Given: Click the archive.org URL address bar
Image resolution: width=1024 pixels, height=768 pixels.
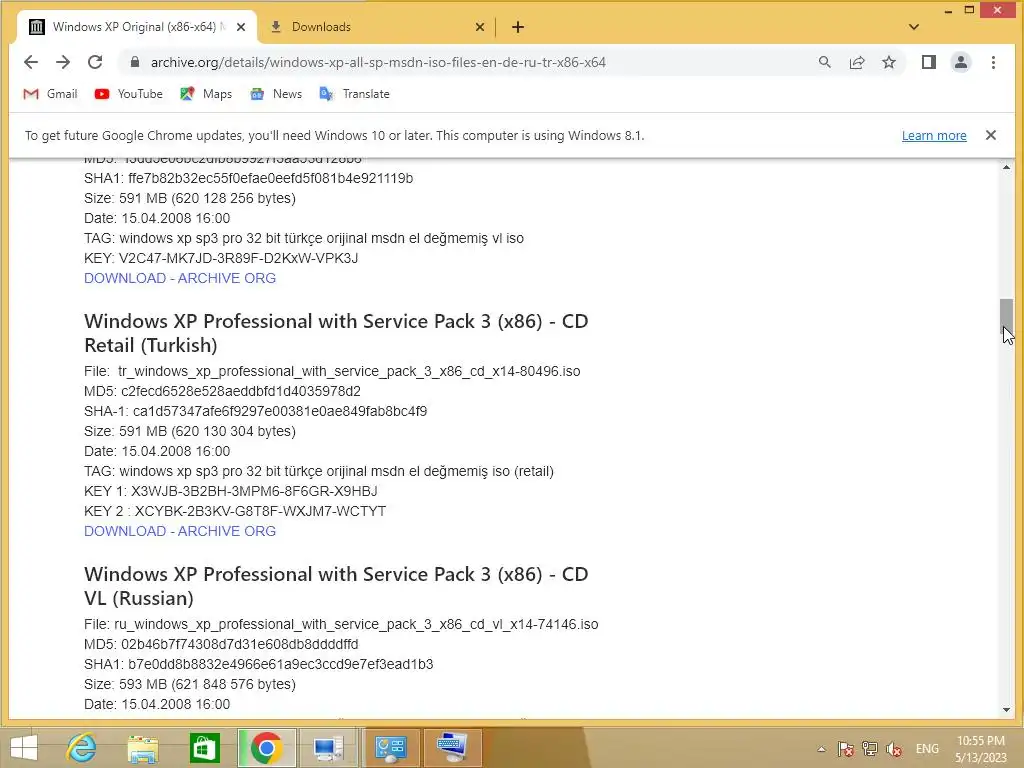Looking at the screenshot, I should click(x=378, y=62).
